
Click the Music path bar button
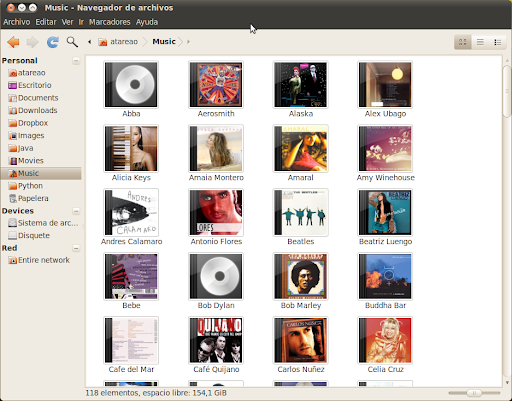164,42
